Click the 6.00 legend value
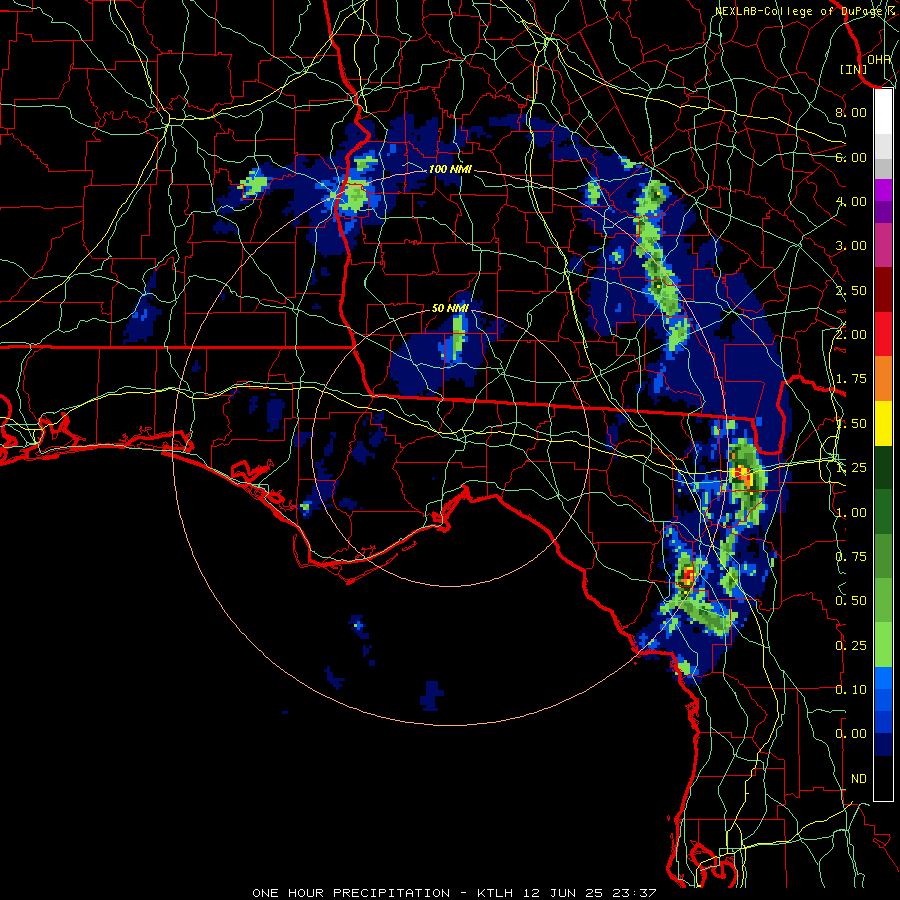Screen dimensions: 900x900 (851, 157)
